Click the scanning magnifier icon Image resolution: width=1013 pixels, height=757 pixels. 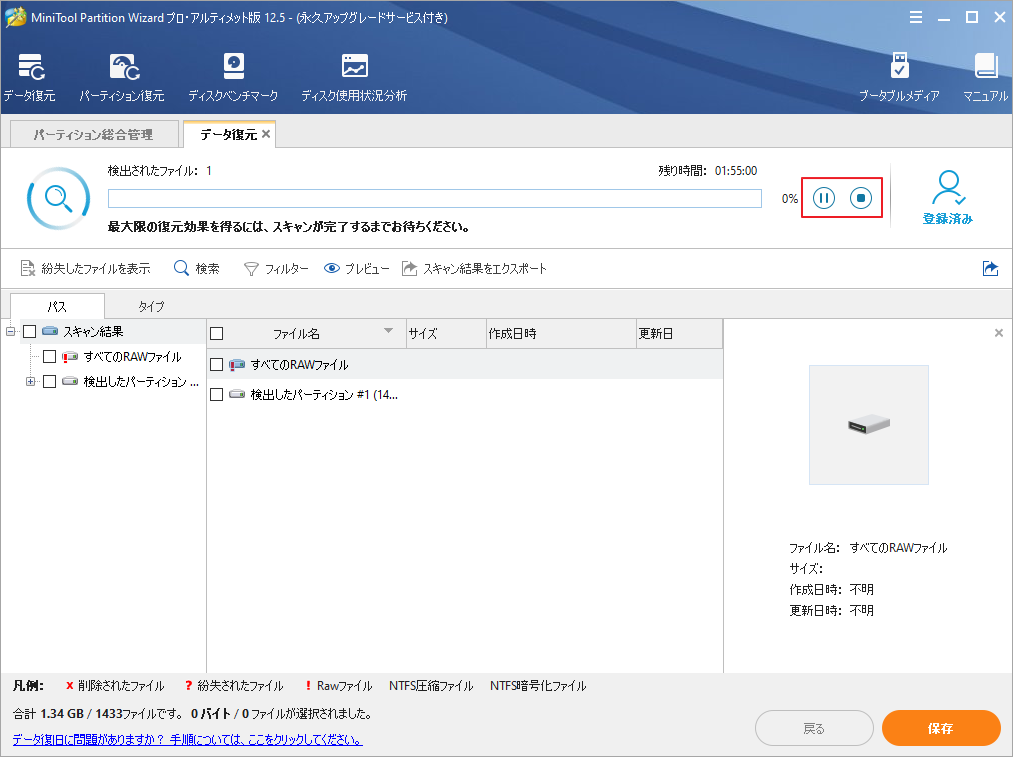point(58,198)
